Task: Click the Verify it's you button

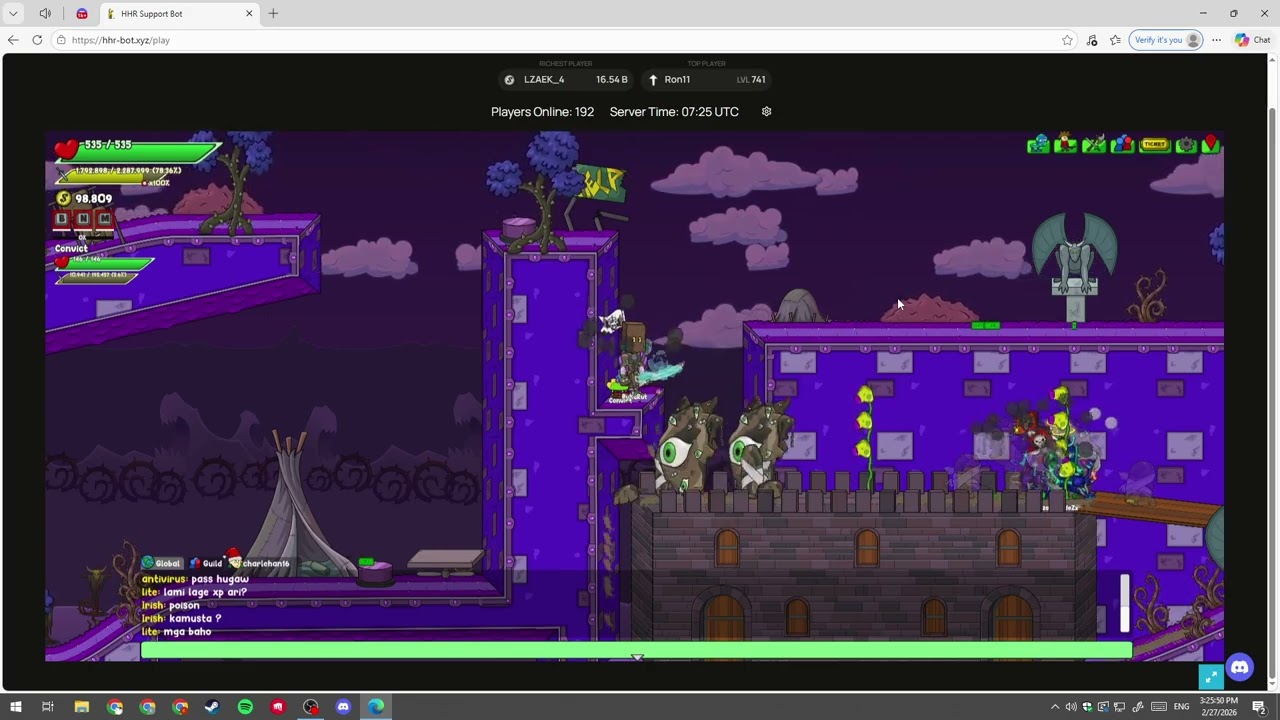Action: (x=1166, y=40)
